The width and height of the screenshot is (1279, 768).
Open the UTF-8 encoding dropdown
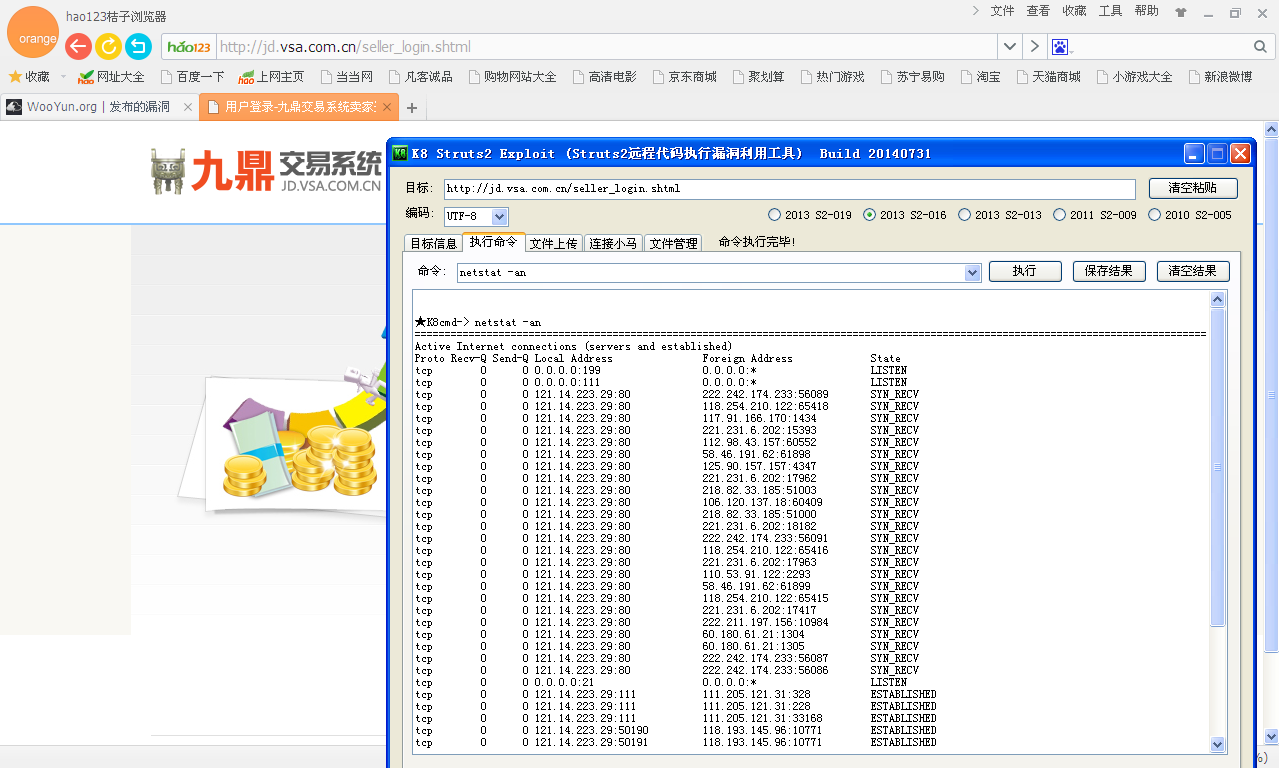click(500, 216)
